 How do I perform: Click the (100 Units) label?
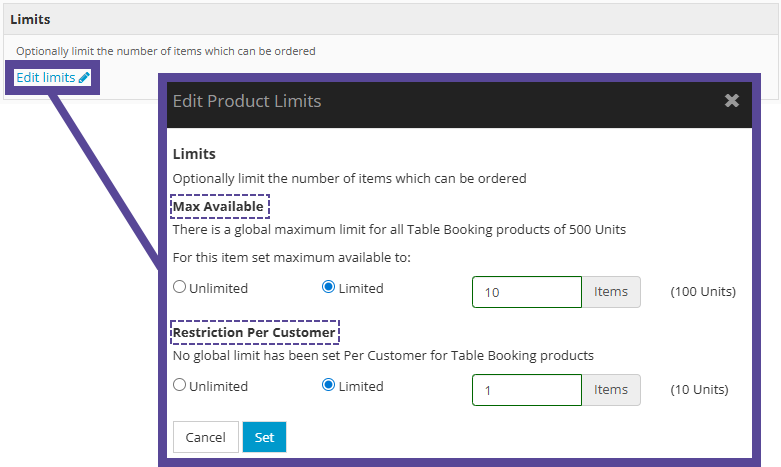tap(702, 292)
